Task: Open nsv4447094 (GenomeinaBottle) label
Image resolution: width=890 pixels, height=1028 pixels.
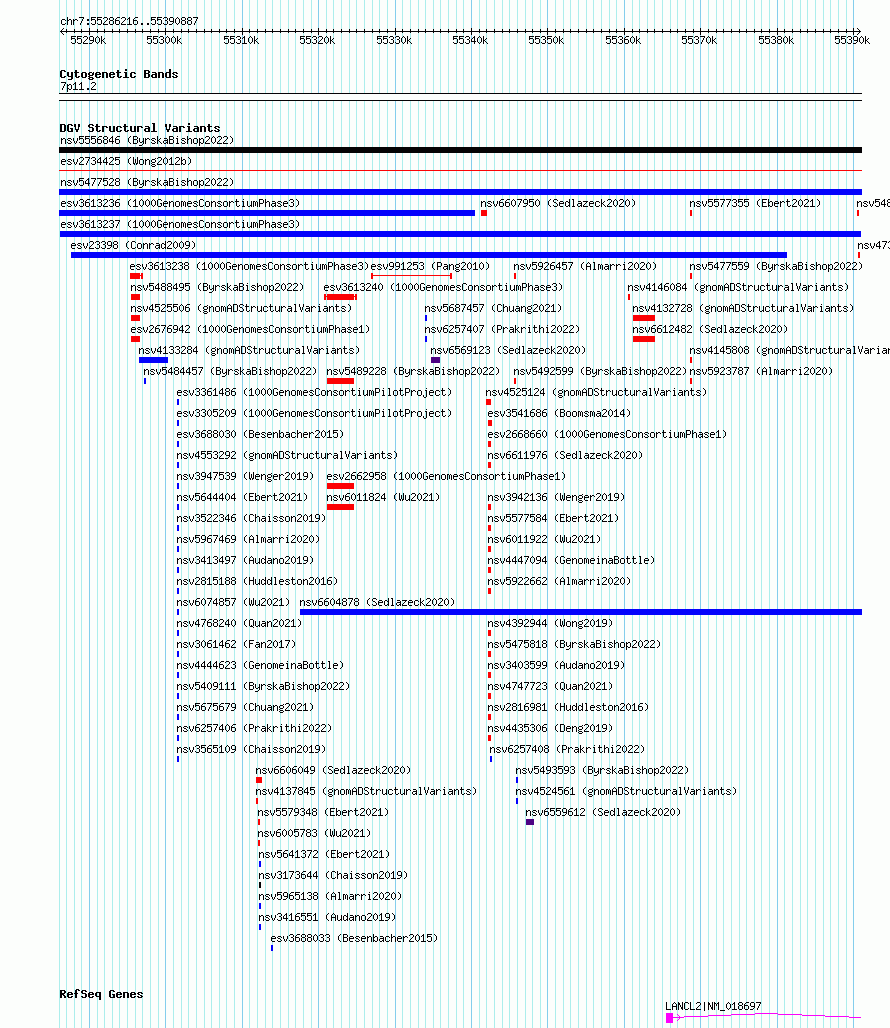Action: (x=571, y=560)
